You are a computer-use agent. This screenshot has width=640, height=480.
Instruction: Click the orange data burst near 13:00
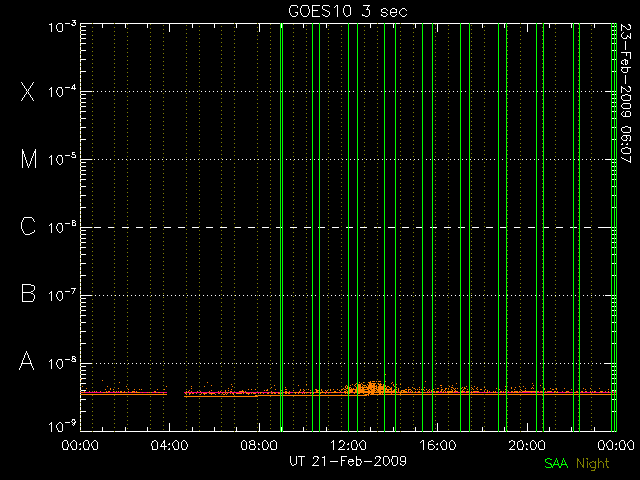(371, 388)
